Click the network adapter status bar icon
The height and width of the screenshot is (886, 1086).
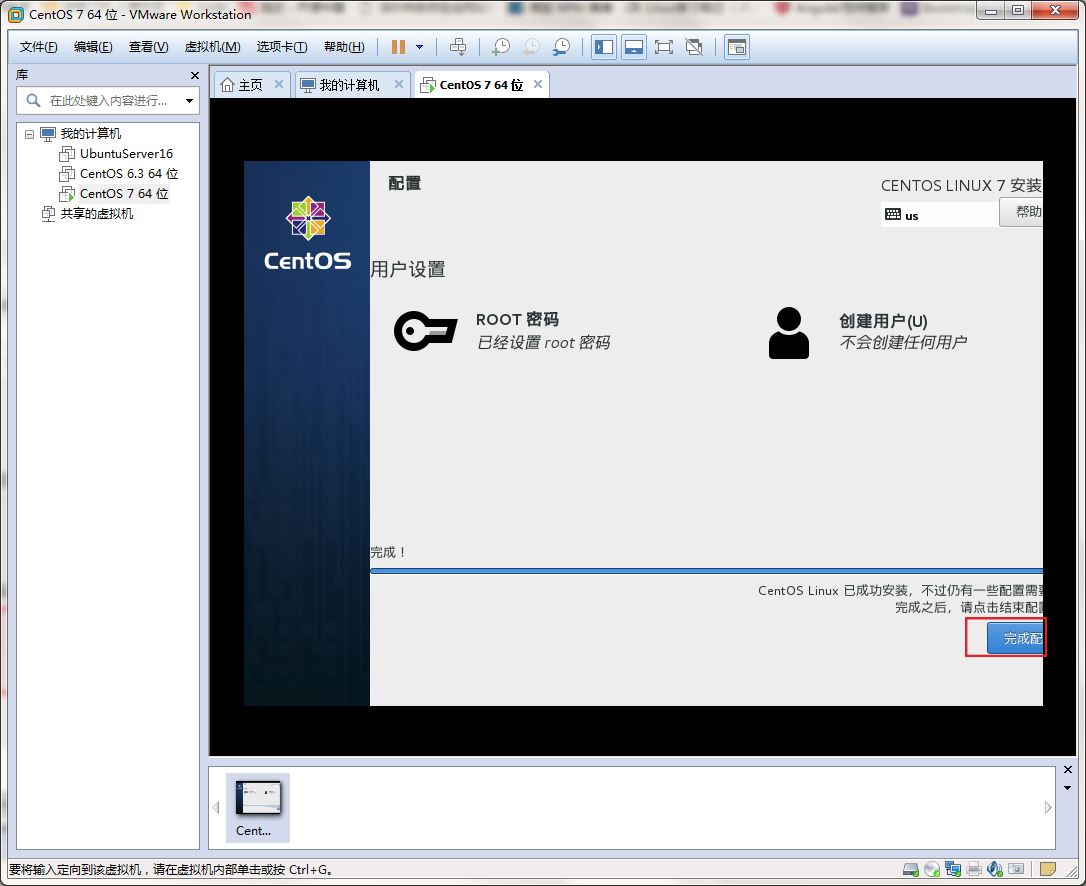point(953,869)
